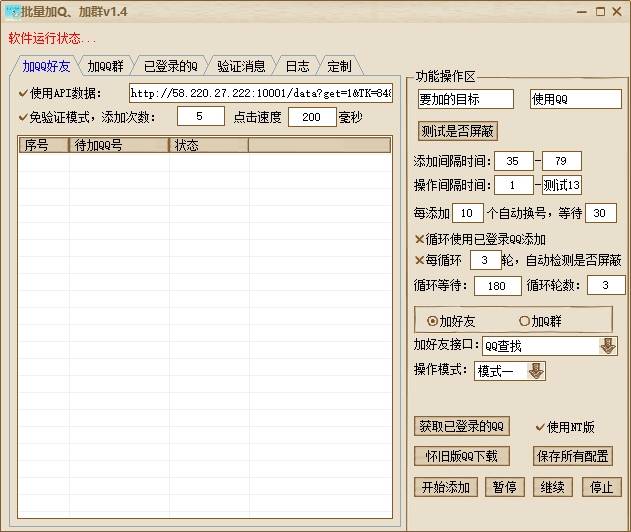The image size is (631, 532).
Task: Open the 日志 tab
Action: (297, 66)
